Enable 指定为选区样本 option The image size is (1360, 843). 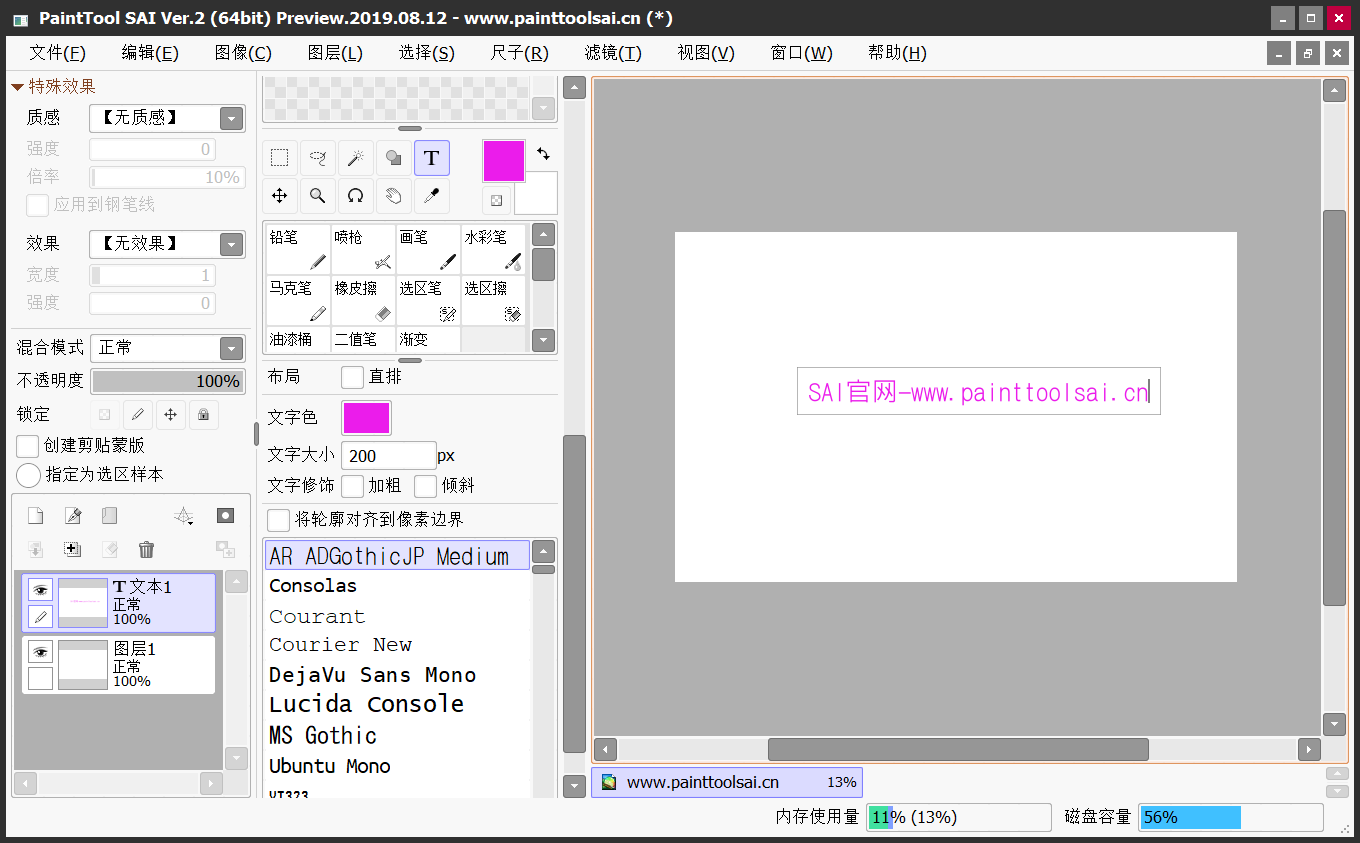29,474
